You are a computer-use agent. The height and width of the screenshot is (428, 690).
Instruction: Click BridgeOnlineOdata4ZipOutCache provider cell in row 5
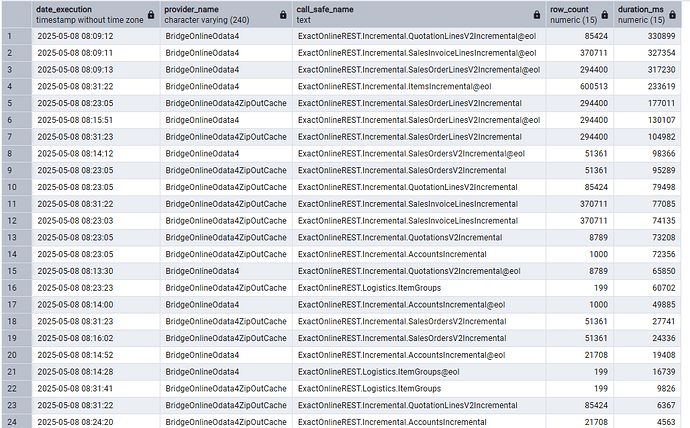click(226, 103)
